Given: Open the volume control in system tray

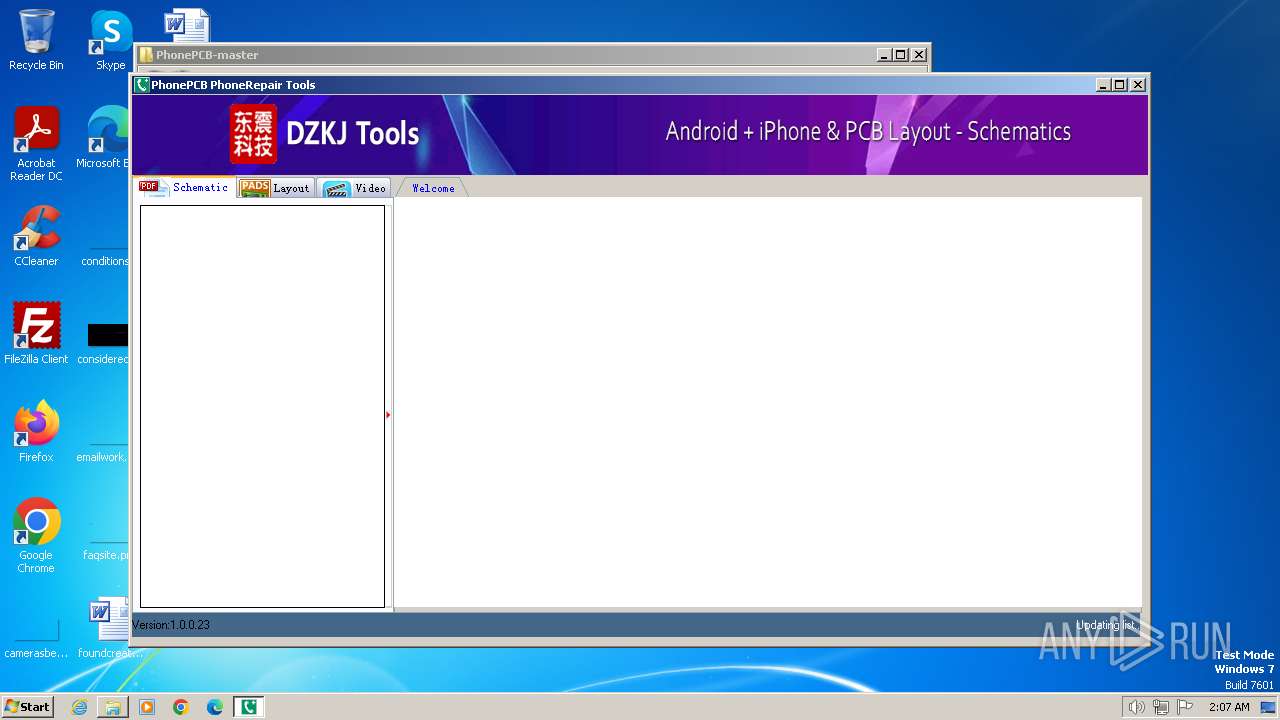Looking at the screenshot, I should [x=1136, y=707].
